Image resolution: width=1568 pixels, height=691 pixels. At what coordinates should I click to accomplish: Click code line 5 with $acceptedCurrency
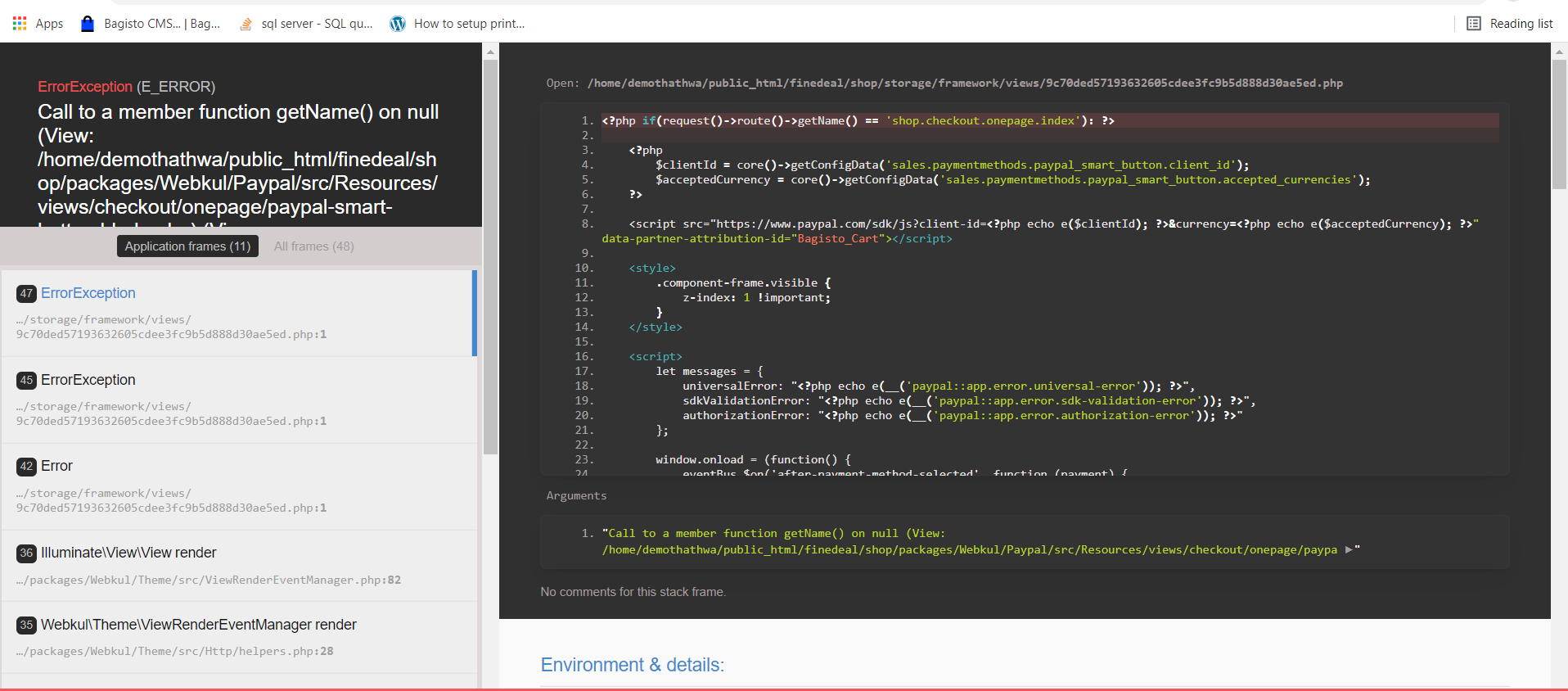tap(1012, 179)
